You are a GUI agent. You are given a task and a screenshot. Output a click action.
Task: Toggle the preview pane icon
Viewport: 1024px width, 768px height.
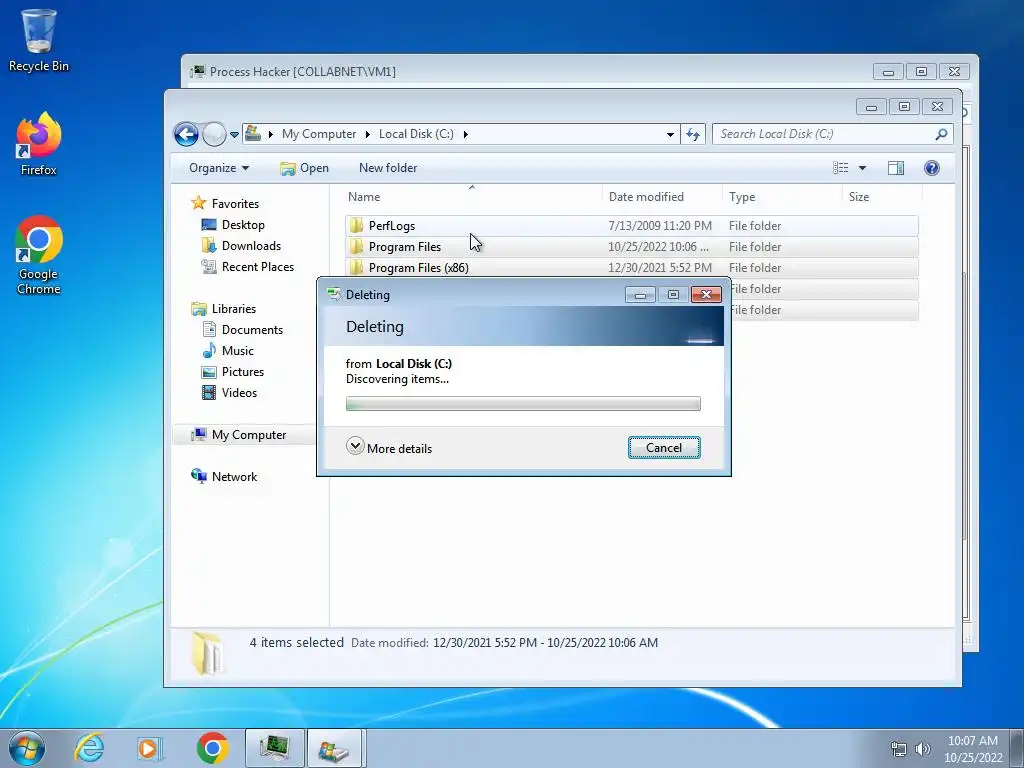click(x=896, y=168)
